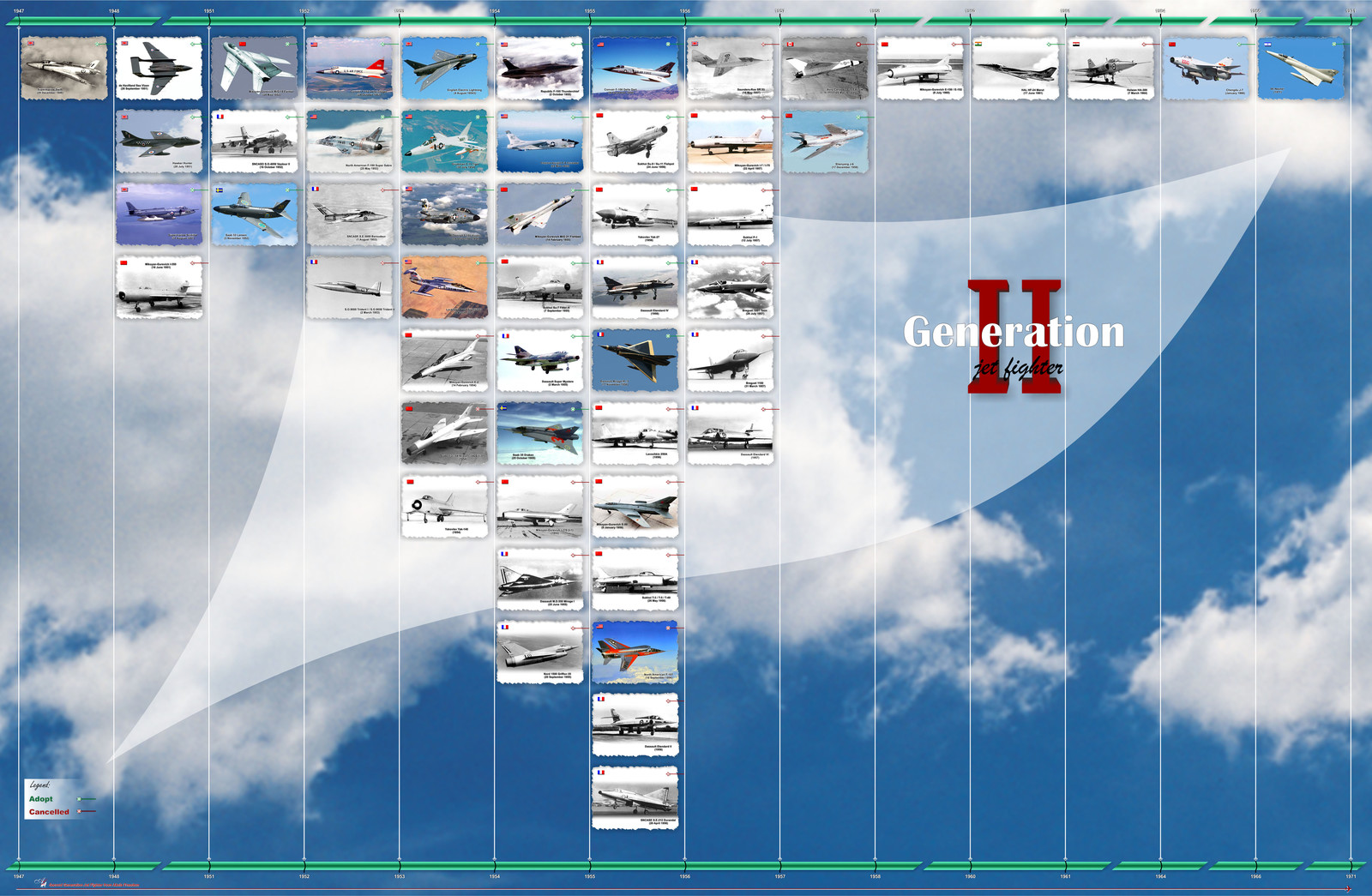Open the de Havilland Sea Vixen card
This screenshot has width=1372, height=896.
[159, 68]
